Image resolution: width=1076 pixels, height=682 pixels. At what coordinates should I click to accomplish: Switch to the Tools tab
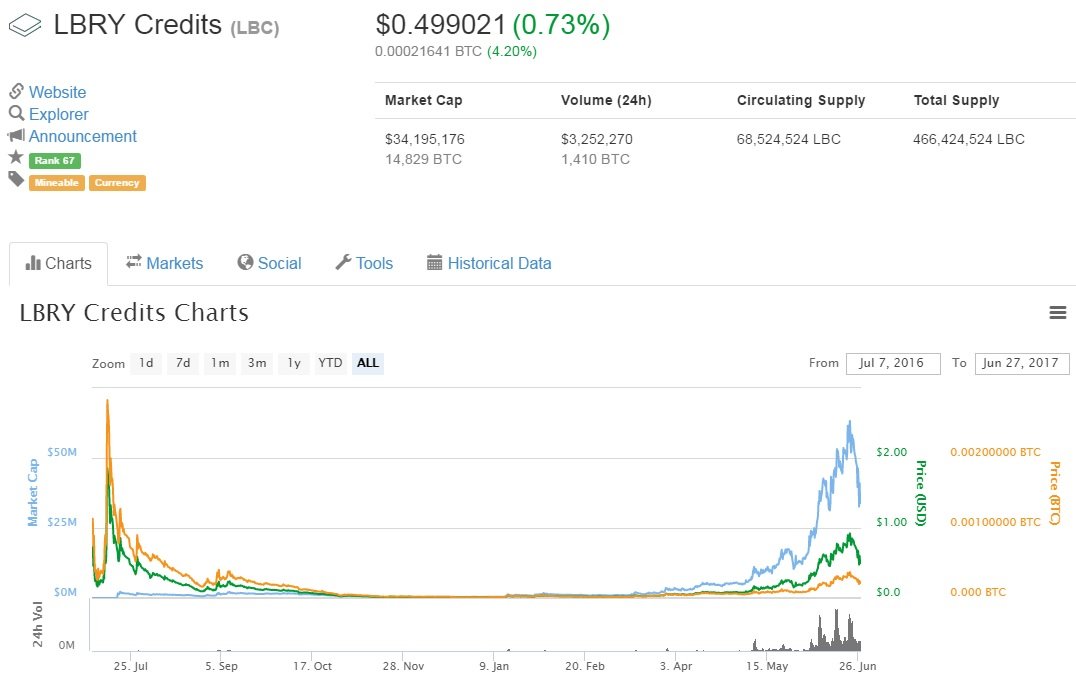click(364, 263)
